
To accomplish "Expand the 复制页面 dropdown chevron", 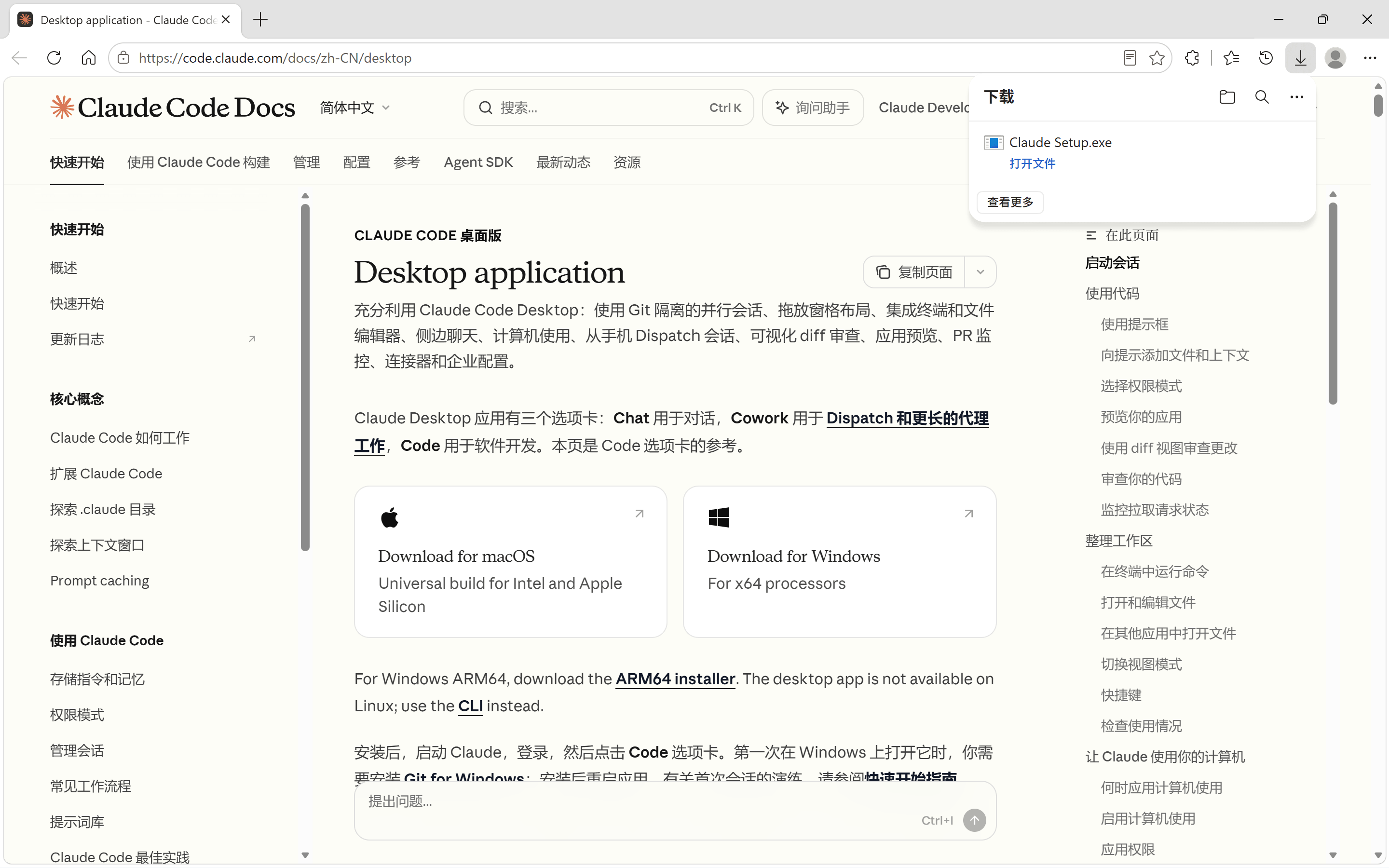I will 980,272.
